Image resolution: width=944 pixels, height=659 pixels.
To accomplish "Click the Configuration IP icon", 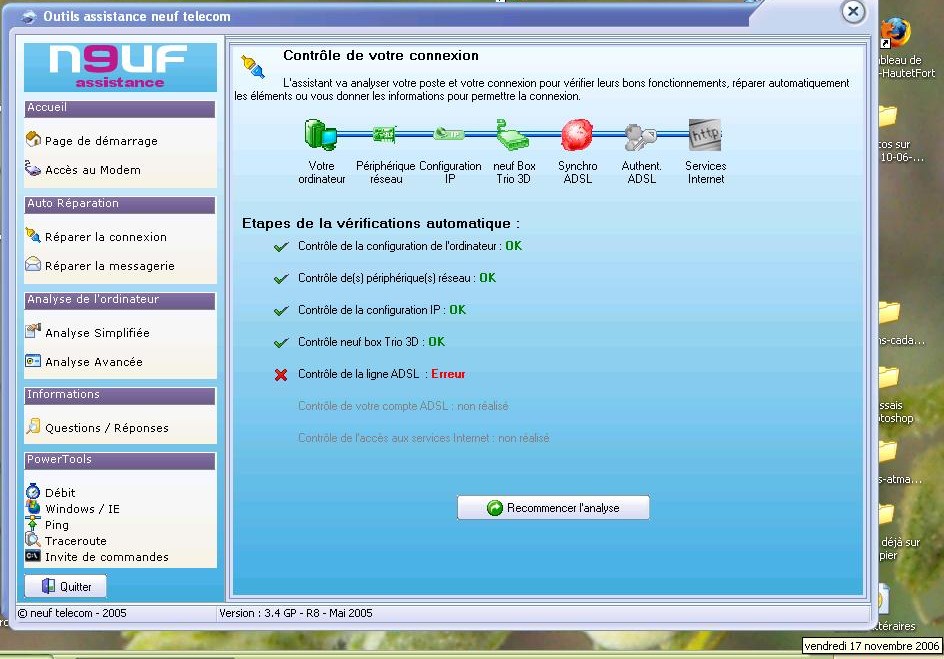I will click(x=449, y=134).
